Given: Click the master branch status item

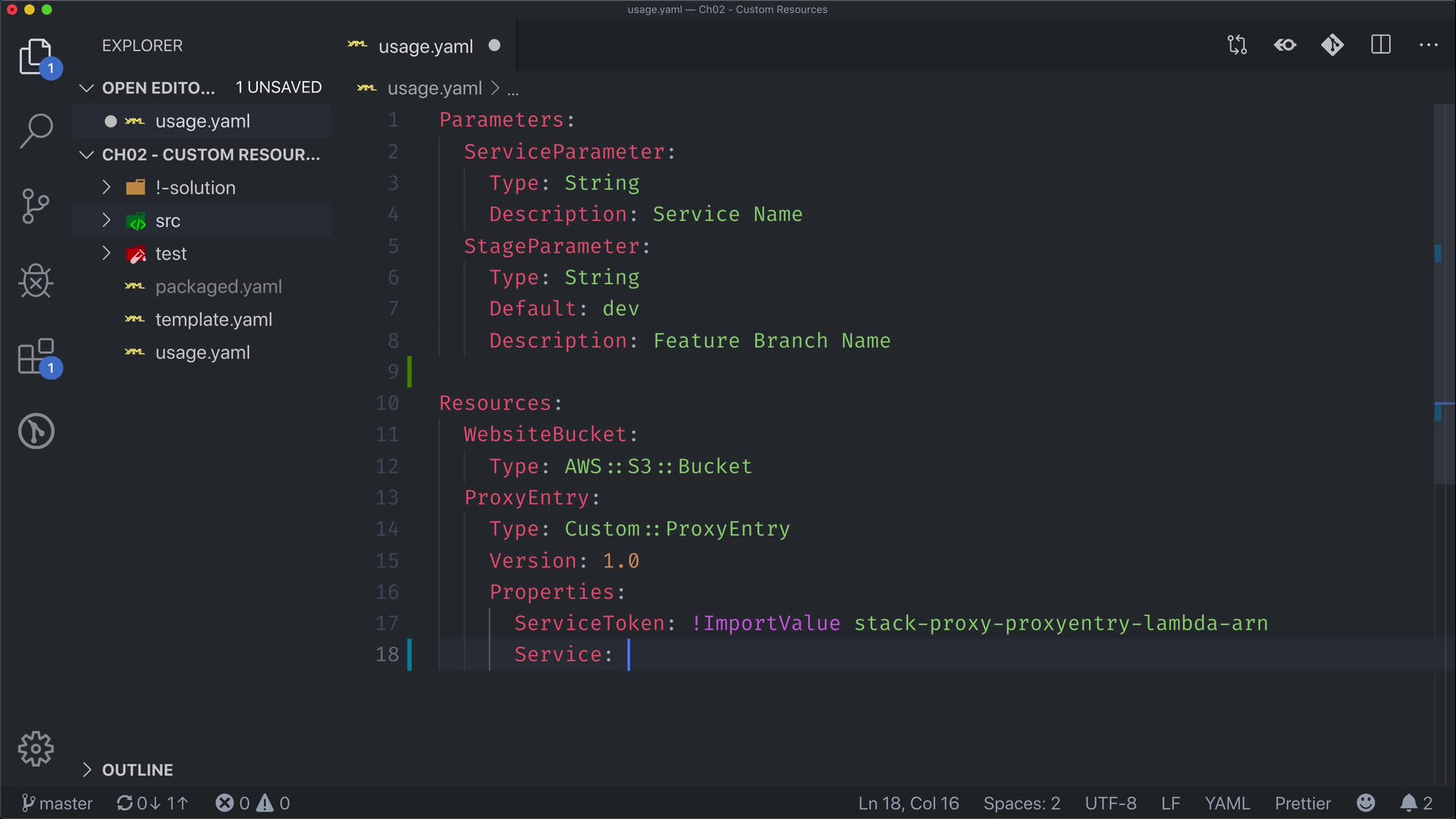Looking at the screenshot, I should point(58,803).
